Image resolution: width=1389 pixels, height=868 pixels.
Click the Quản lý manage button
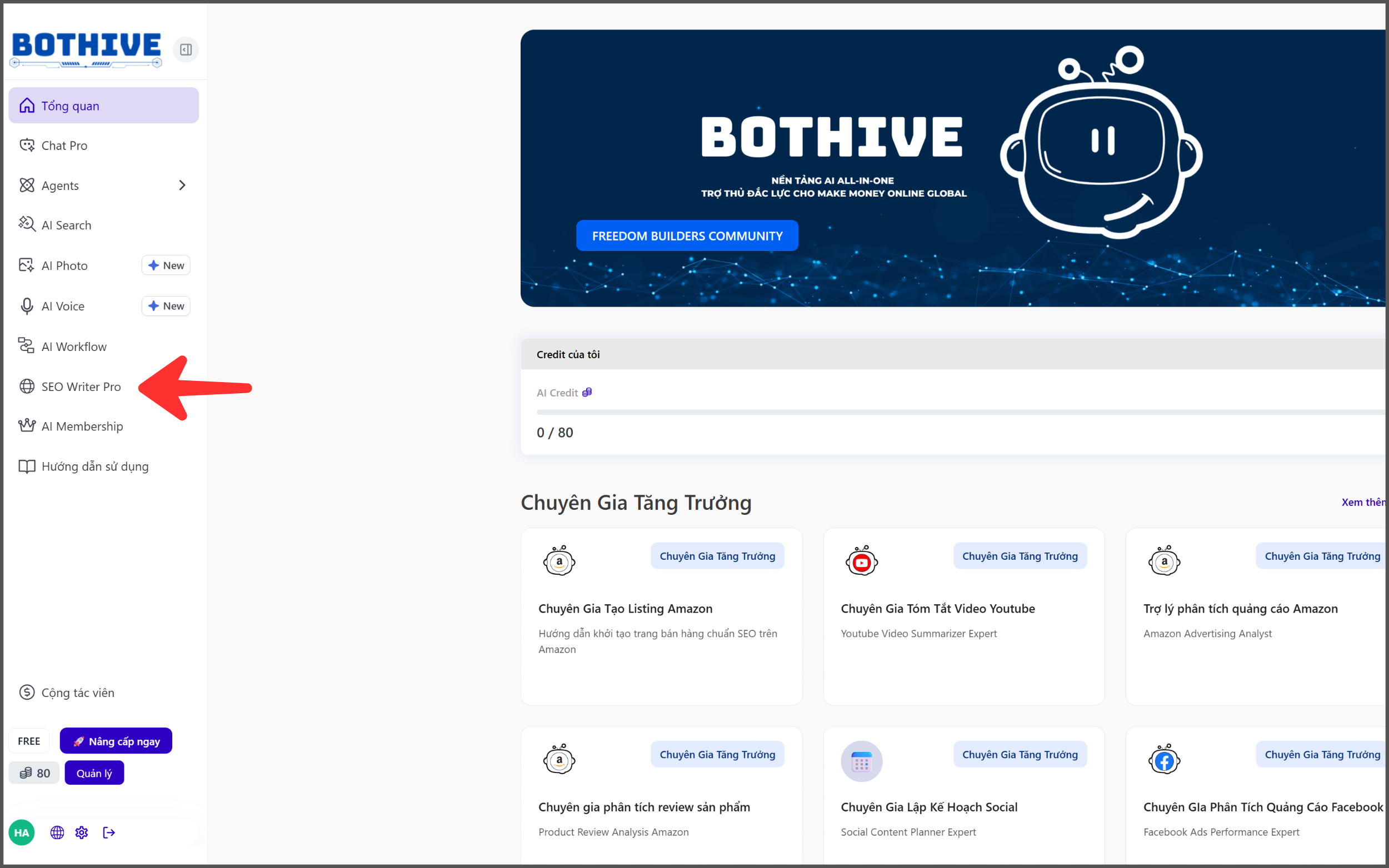point(95,773)
